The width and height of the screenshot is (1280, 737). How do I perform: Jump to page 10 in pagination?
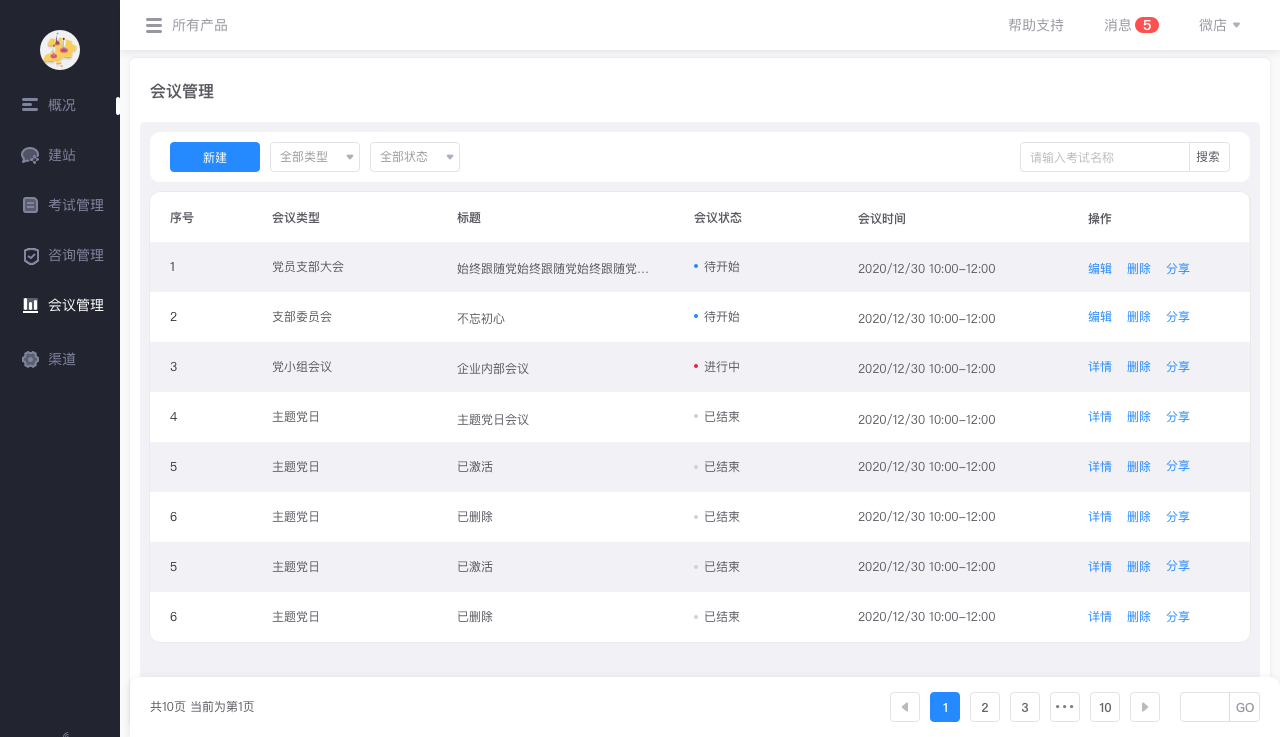[x=1104, y=707]
